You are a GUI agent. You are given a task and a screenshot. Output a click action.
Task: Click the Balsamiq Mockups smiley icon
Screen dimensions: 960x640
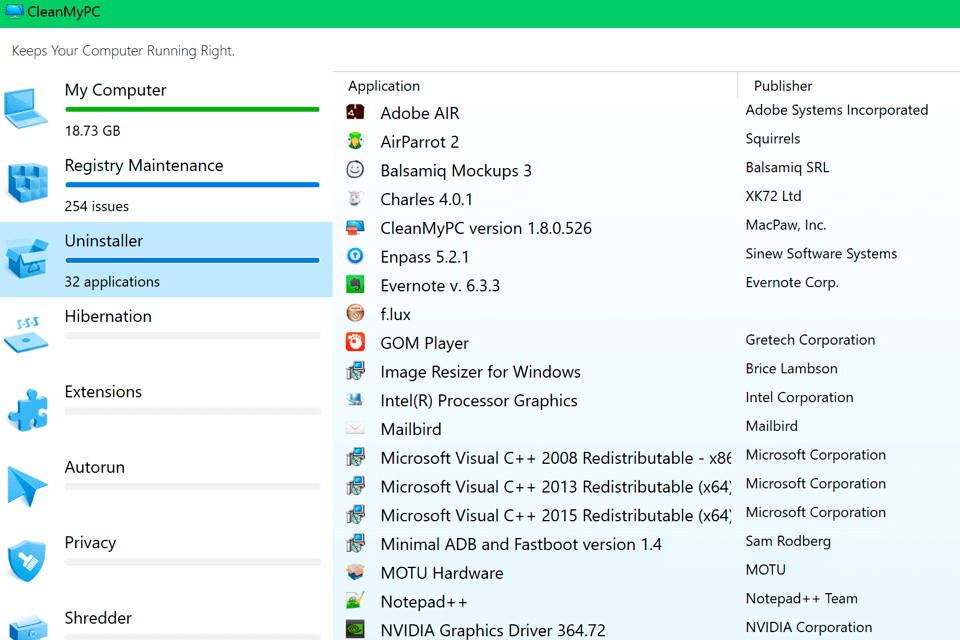[x=355, y=170]
